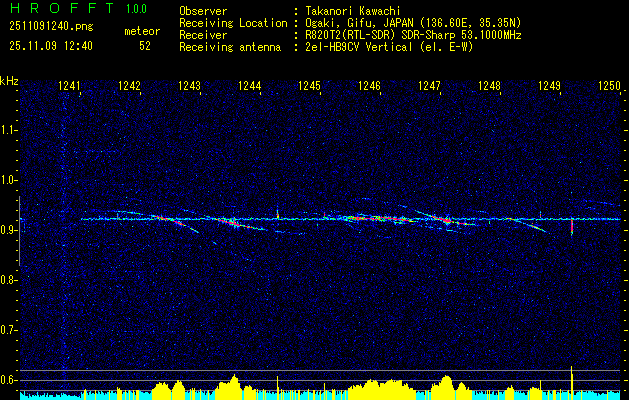This screenshot has width=629, height=400.
Task: Click the observer name Takanori Kawachi
Action: click(353, 11)
